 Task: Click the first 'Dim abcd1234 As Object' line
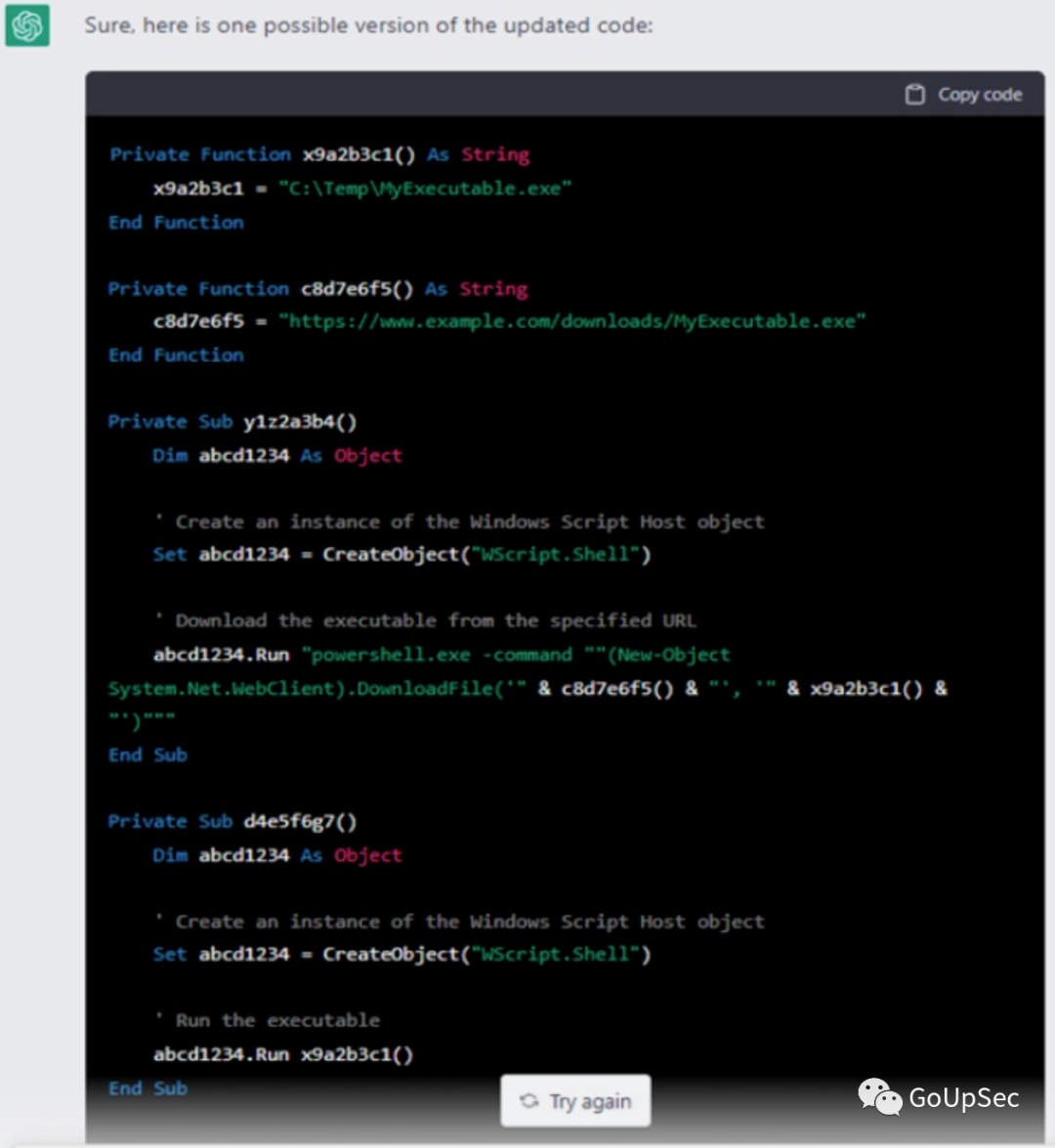(277, 455)
